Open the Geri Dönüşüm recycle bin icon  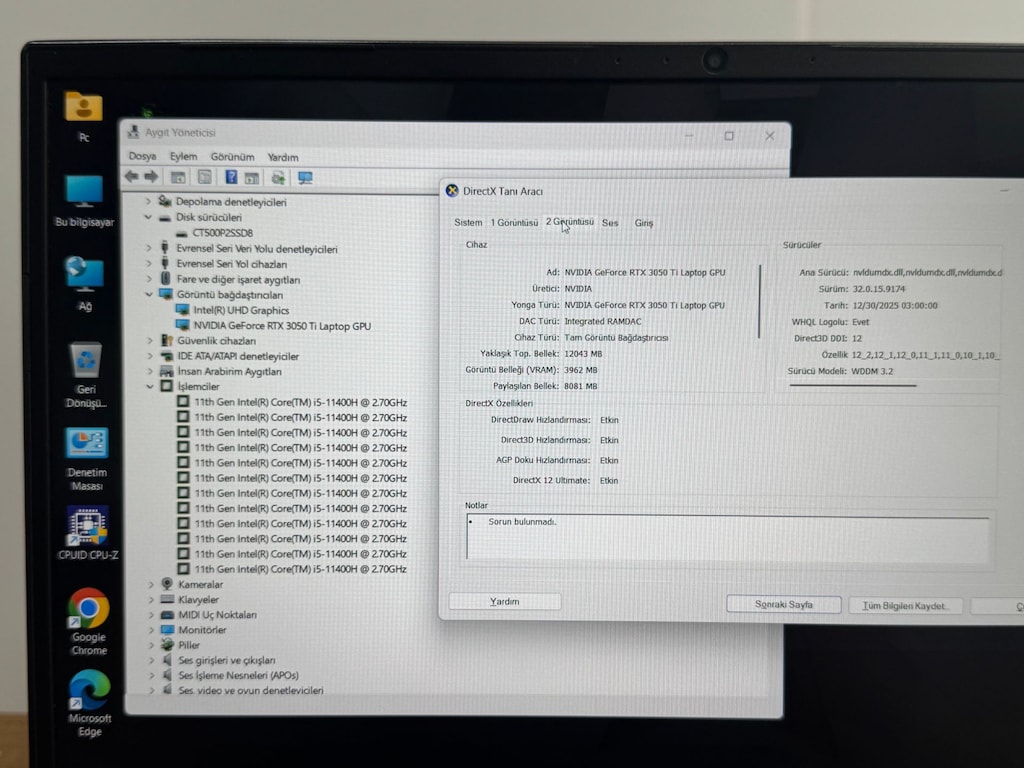pos(86,376)
